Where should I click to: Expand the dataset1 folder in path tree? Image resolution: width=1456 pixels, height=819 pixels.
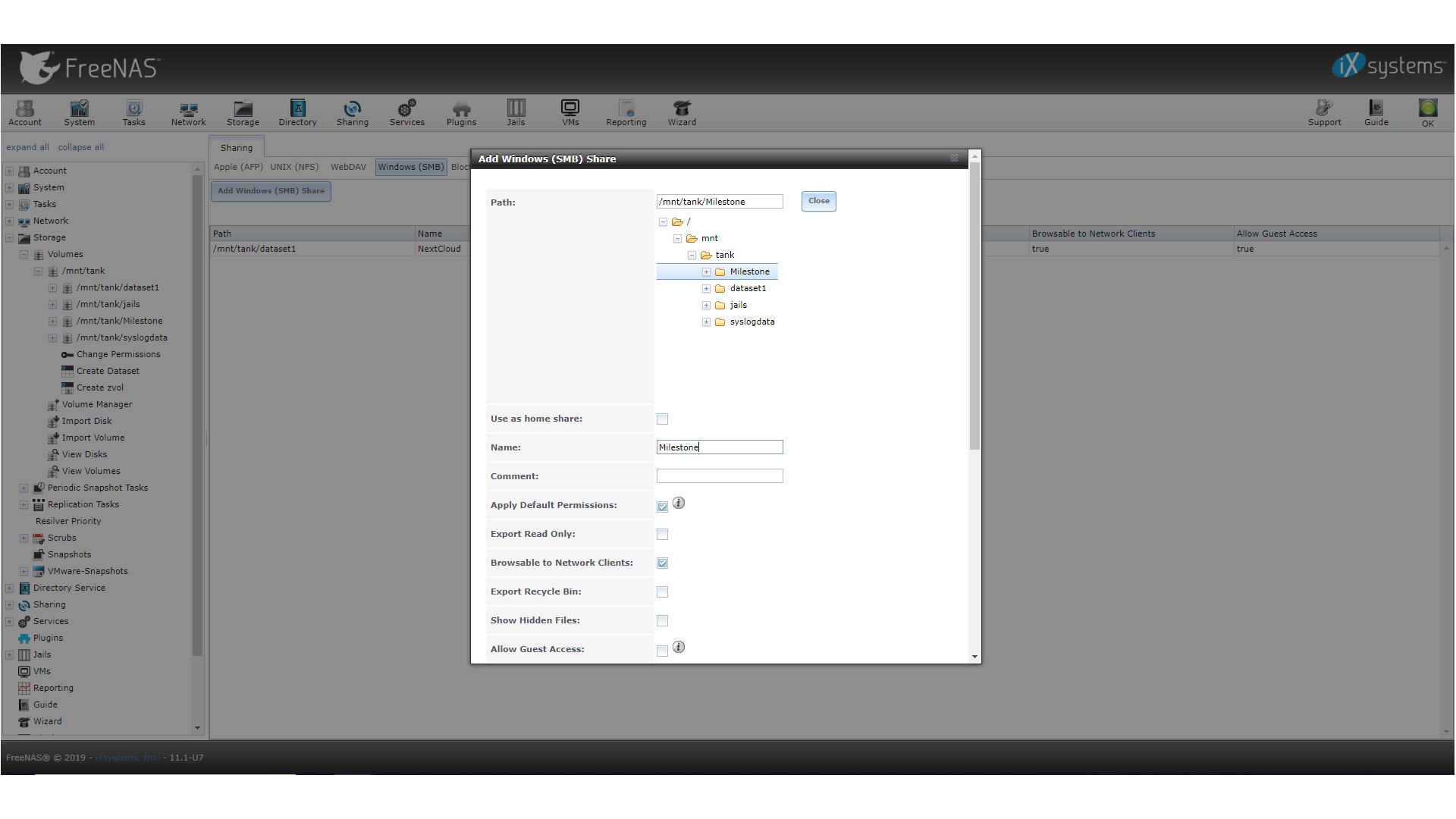pyautogui.click(x=706, y=289)
